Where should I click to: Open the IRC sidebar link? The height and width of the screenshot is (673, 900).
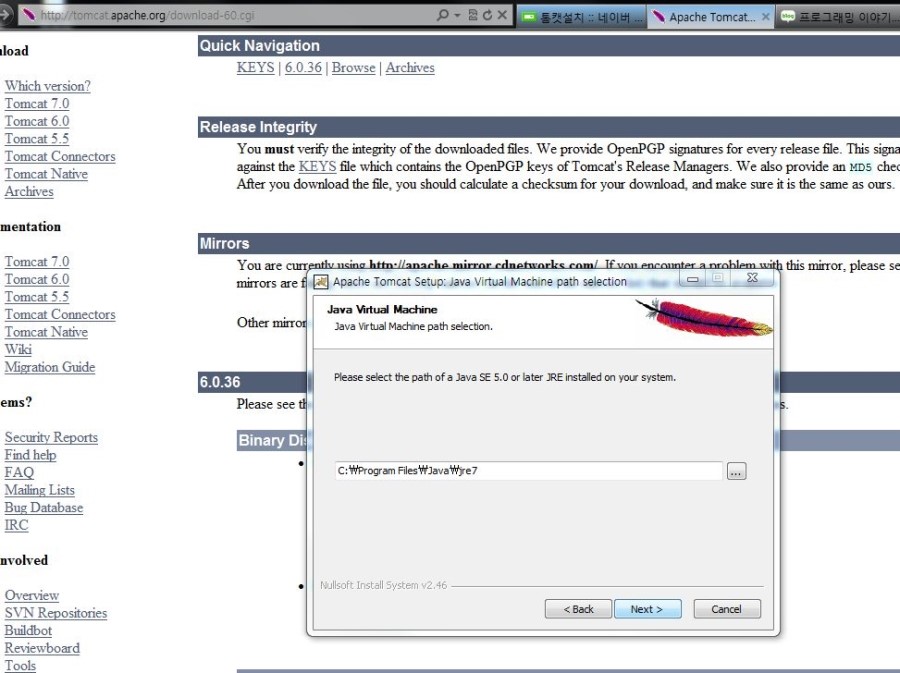(16, 525)
